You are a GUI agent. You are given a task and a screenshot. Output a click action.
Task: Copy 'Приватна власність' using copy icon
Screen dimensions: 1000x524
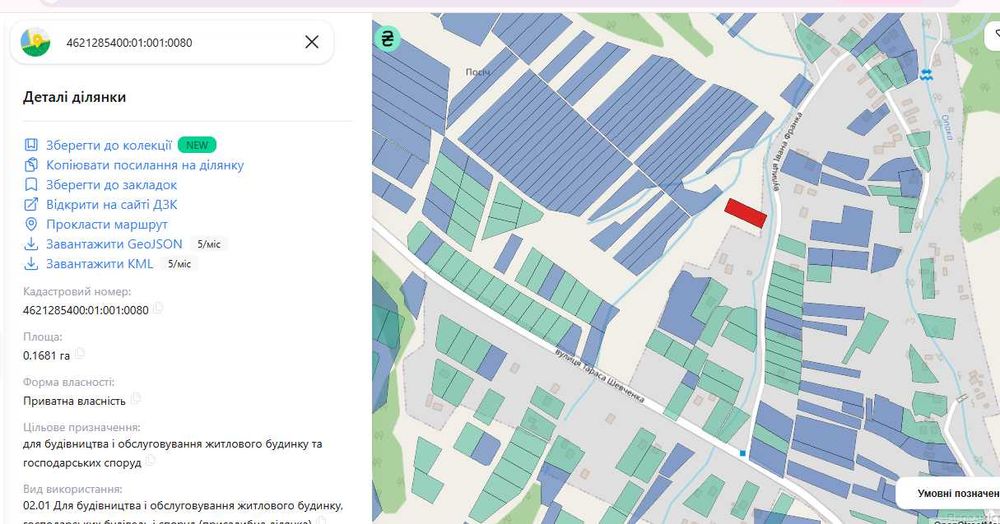[135, 400]
